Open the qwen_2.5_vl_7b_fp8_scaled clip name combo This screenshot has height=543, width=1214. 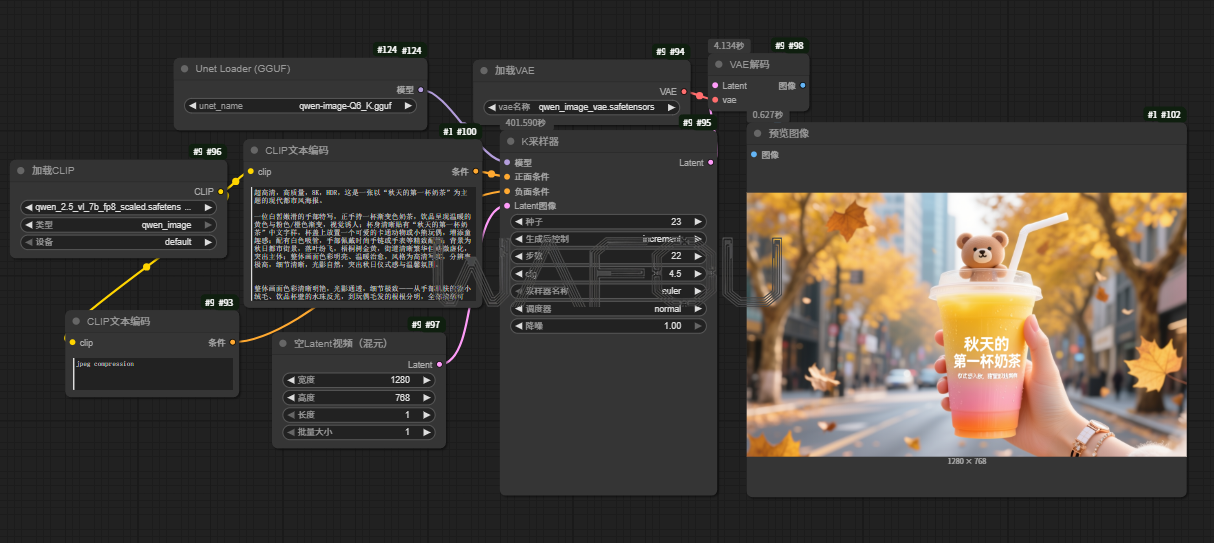click(x=119, y=207)
